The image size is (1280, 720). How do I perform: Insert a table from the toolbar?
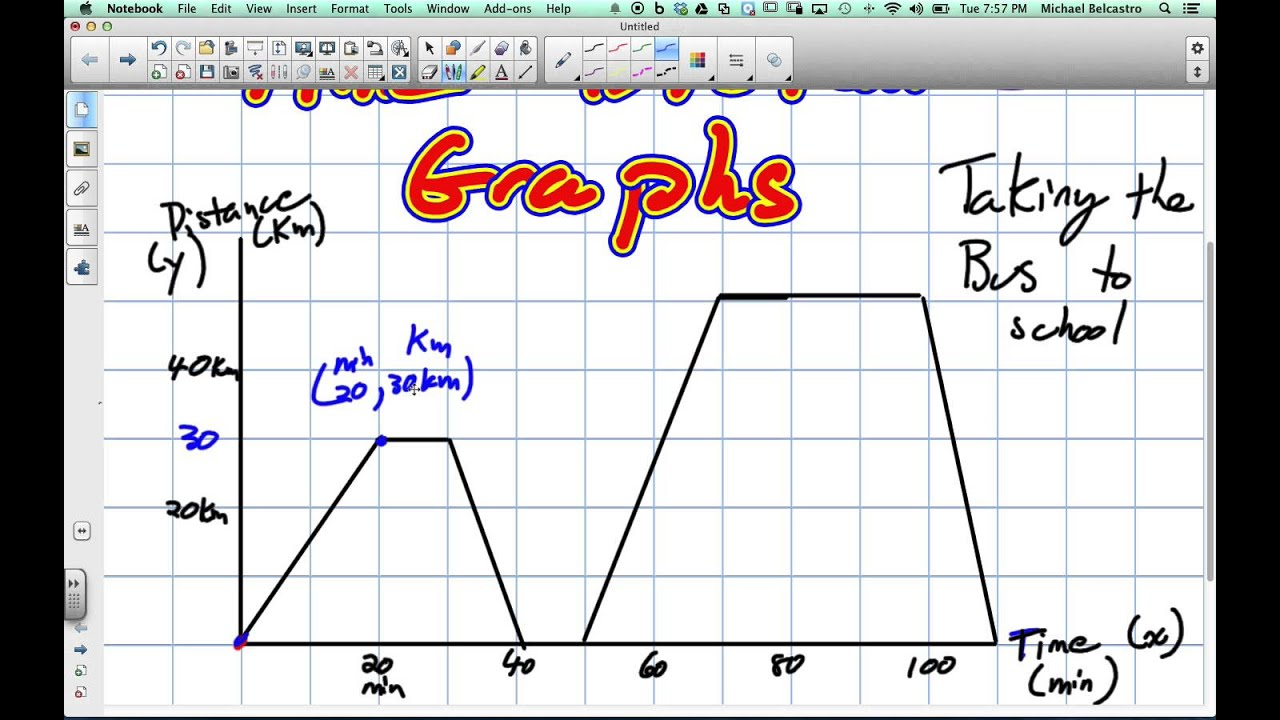pyautogui.click(x=375, y=72)
